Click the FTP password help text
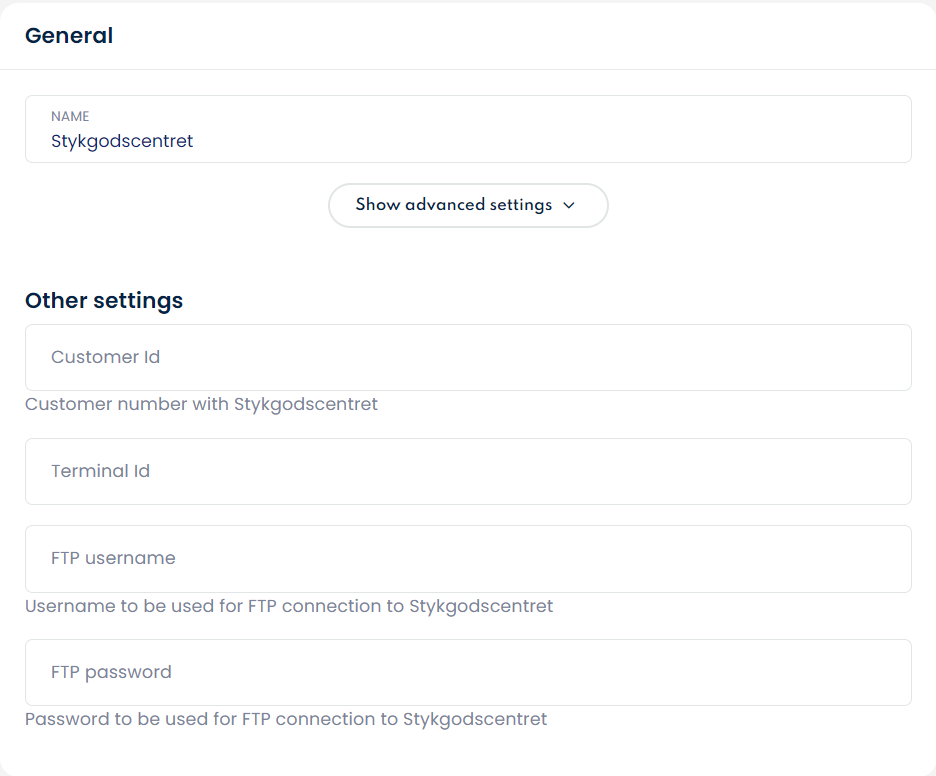This screenshot has height=776, width=936. point(286,719)
